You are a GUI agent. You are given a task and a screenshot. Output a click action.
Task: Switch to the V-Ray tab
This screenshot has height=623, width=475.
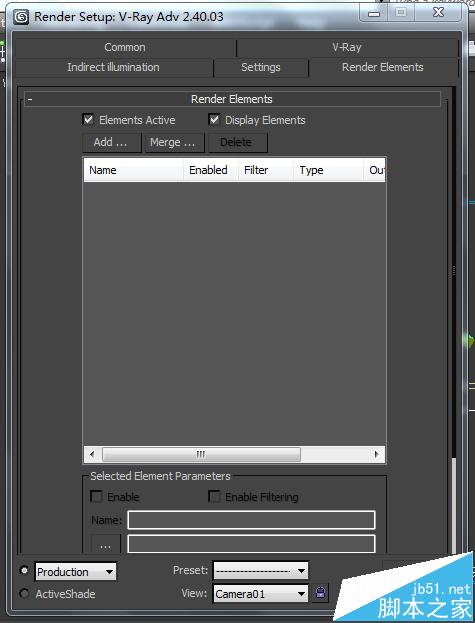(347, 47)
